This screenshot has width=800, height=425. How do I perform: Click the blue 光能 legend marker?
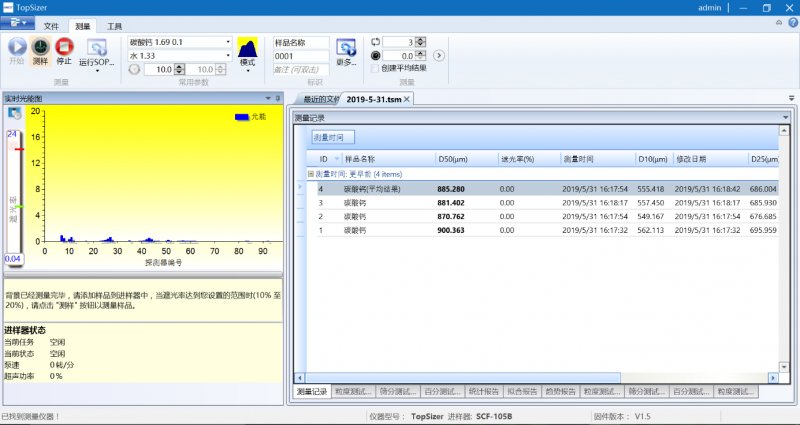[x=242, y=117]
